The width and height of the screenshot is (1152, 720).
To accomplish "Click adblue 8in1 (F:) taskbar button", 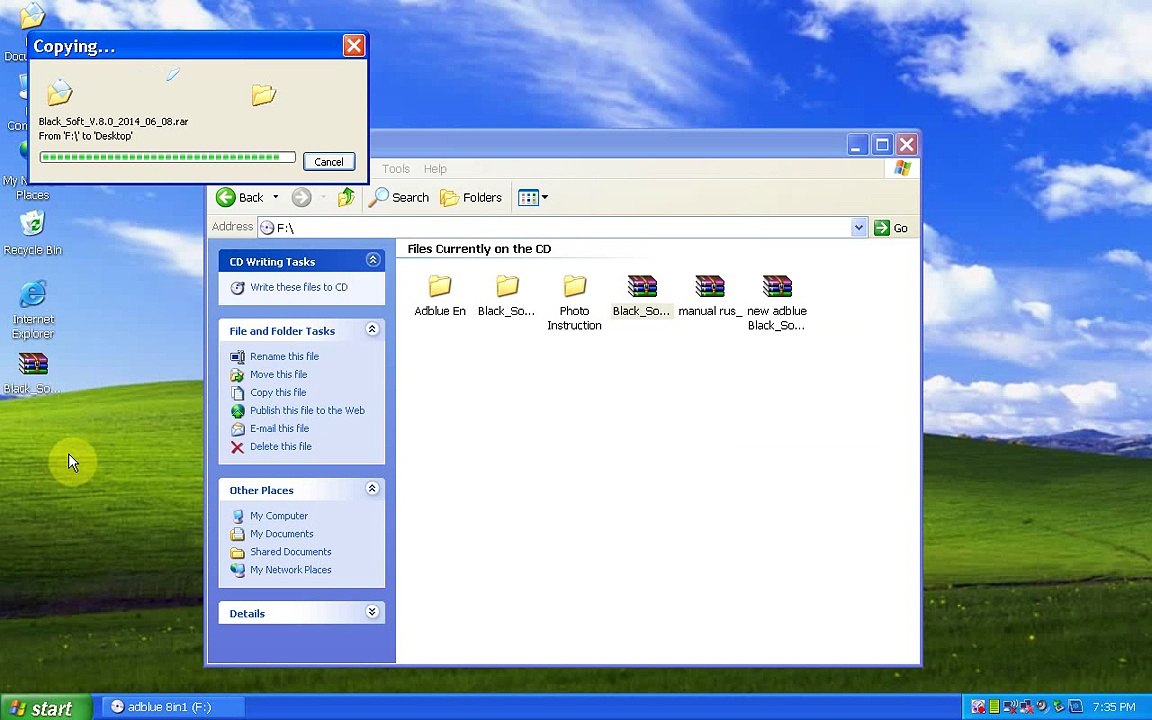I will click(x=171, y=707).
